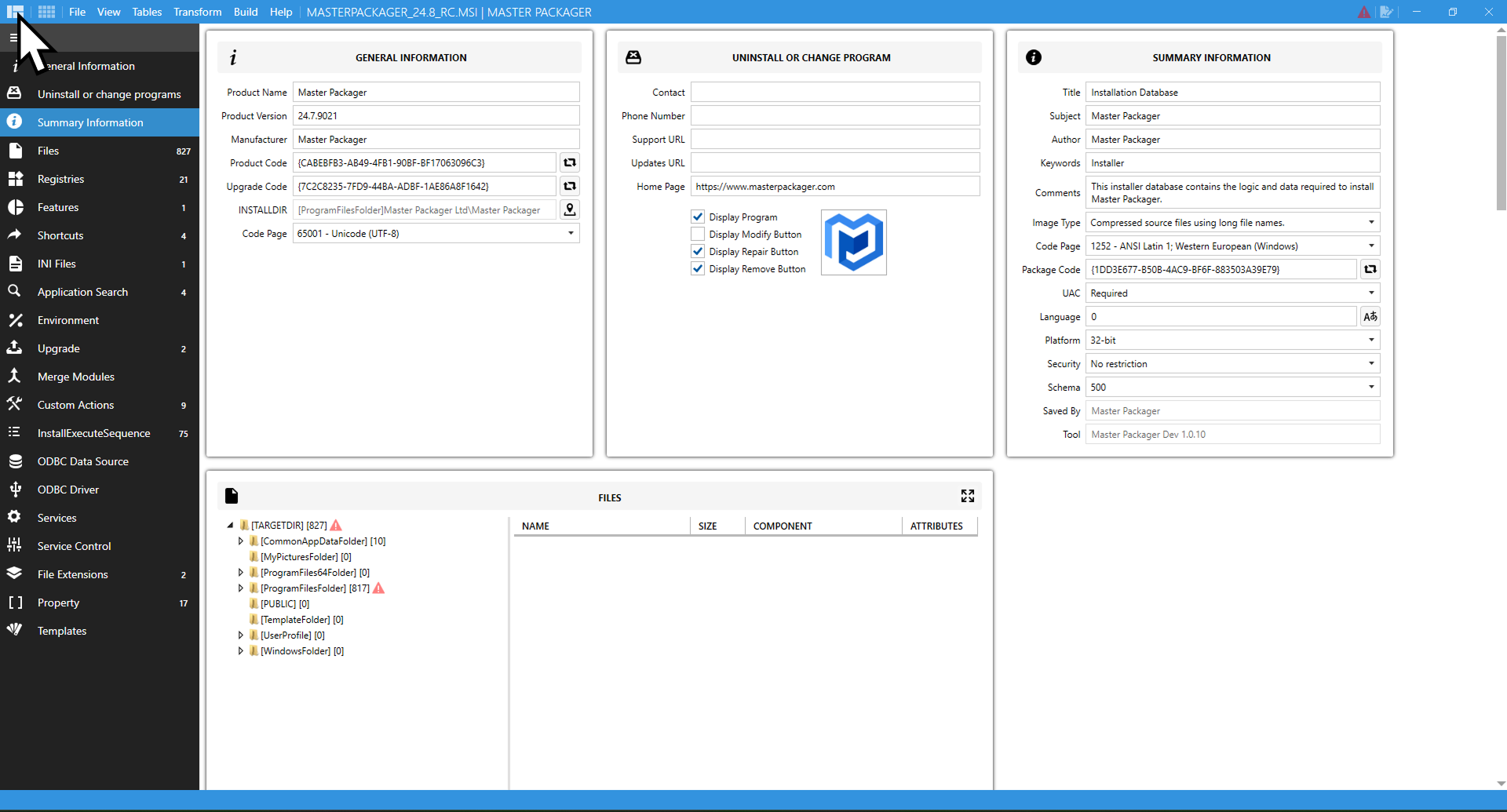Expand the [UserProfile] tree node
Image resolution: width=1507 pixels, height=812 pixels.
pyautogui.click(x=240, y=635)
